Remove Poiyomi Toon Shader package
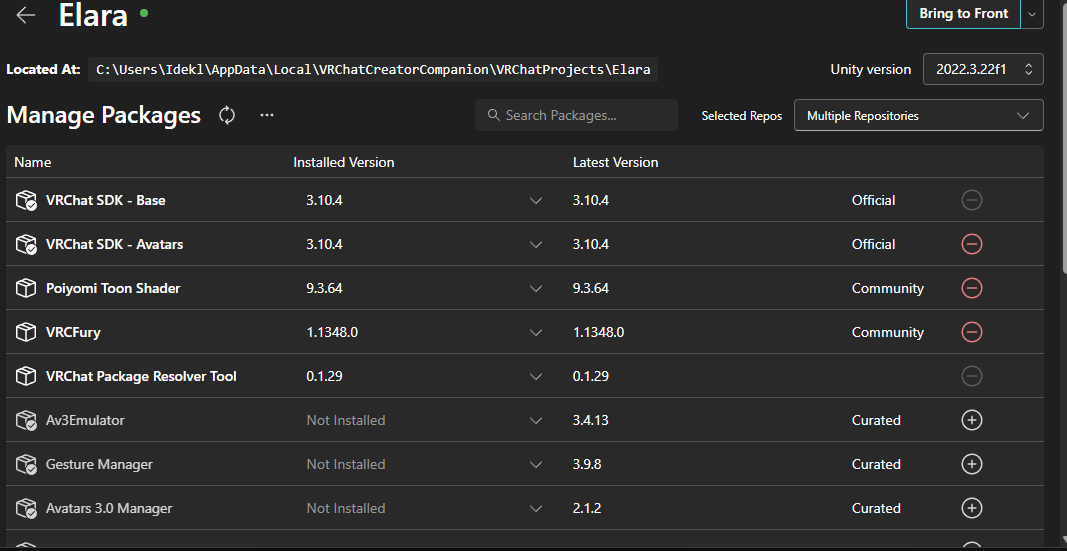 (972, 288)
